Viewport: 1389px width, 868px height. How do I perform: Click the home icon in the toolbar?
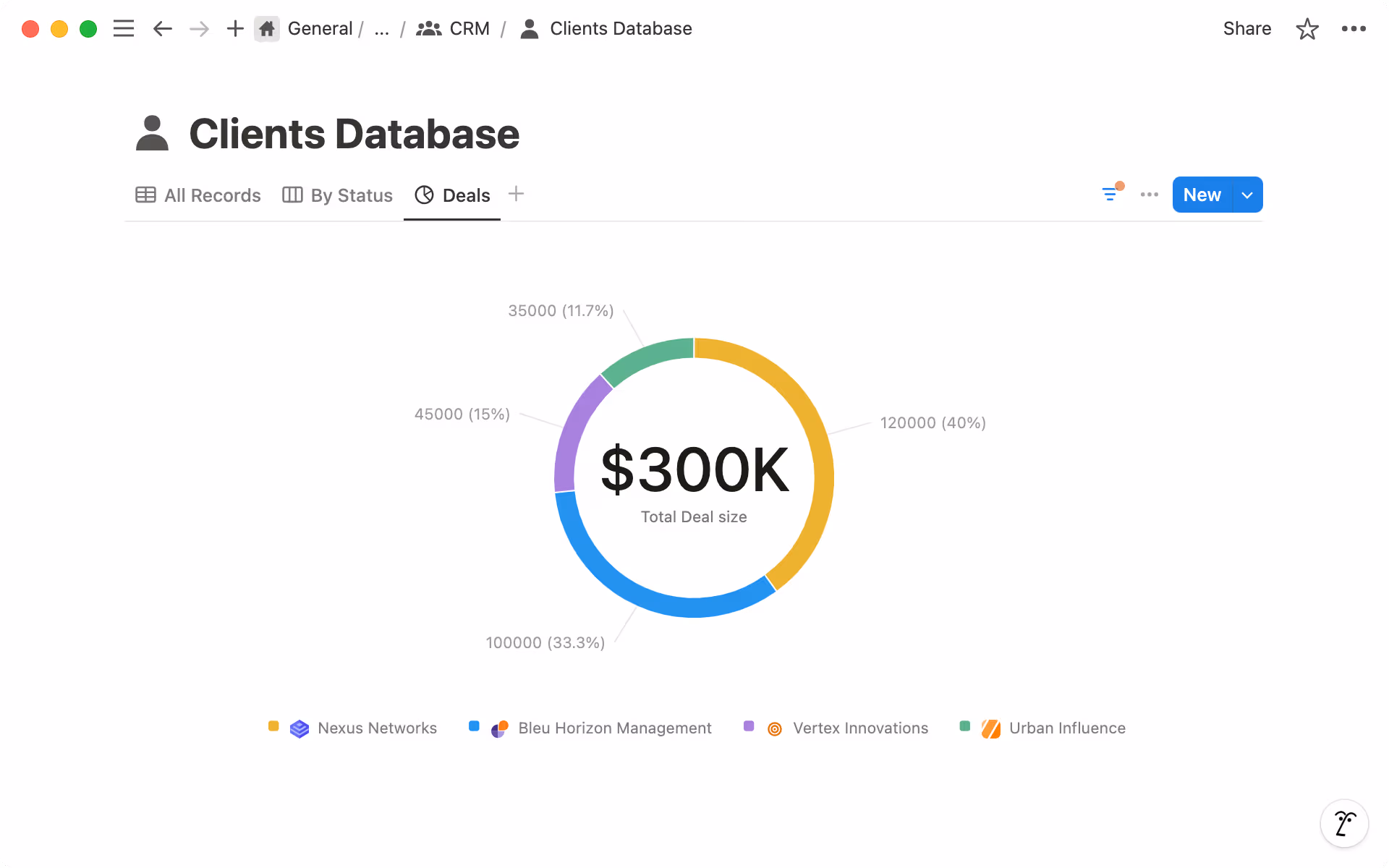[x=266, y=28]
